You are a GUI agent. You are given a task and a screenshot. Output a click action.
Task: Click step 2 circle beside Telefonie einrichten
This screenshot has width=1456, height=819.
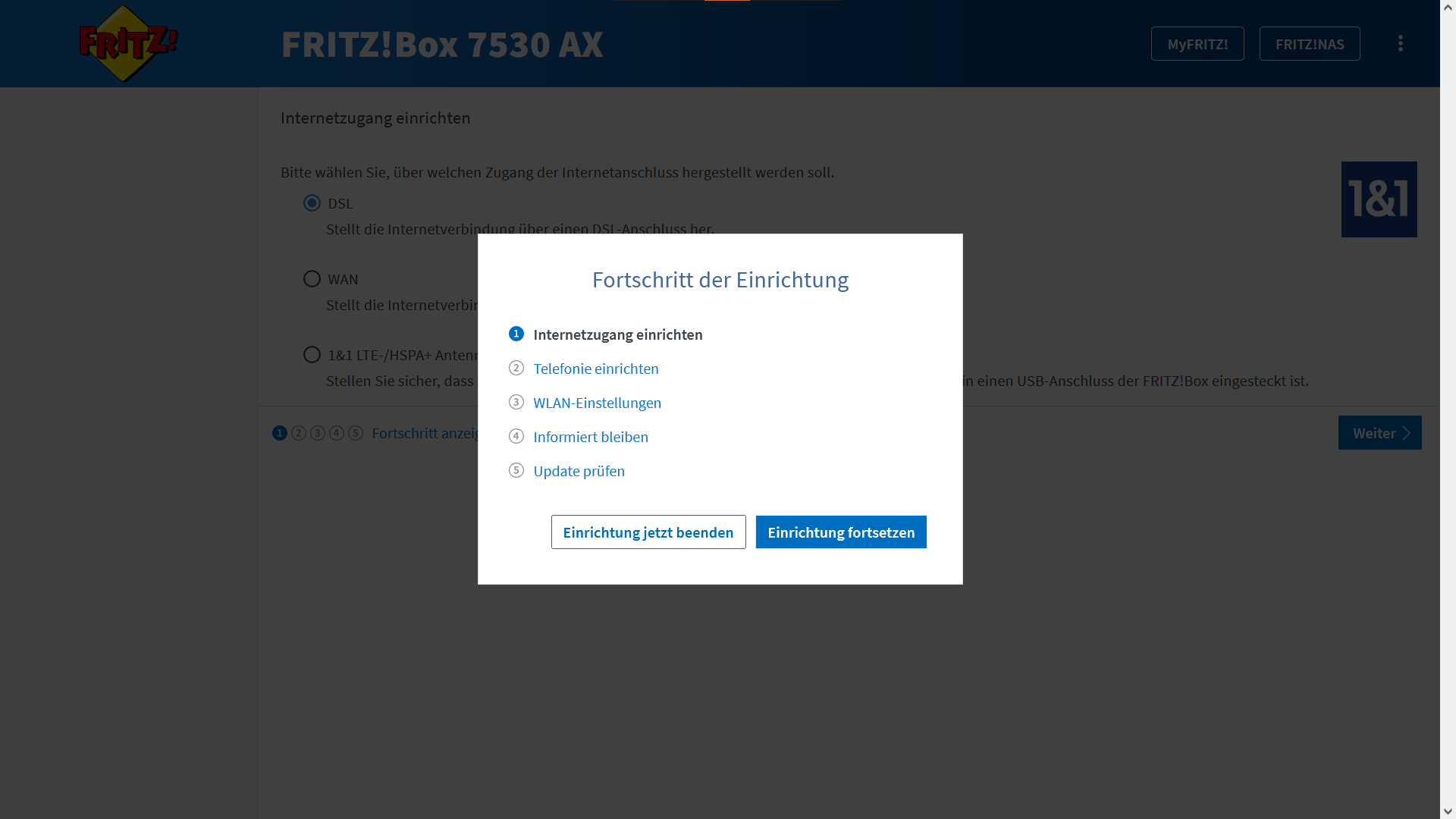pyautogui.click(x=516, y=368)
